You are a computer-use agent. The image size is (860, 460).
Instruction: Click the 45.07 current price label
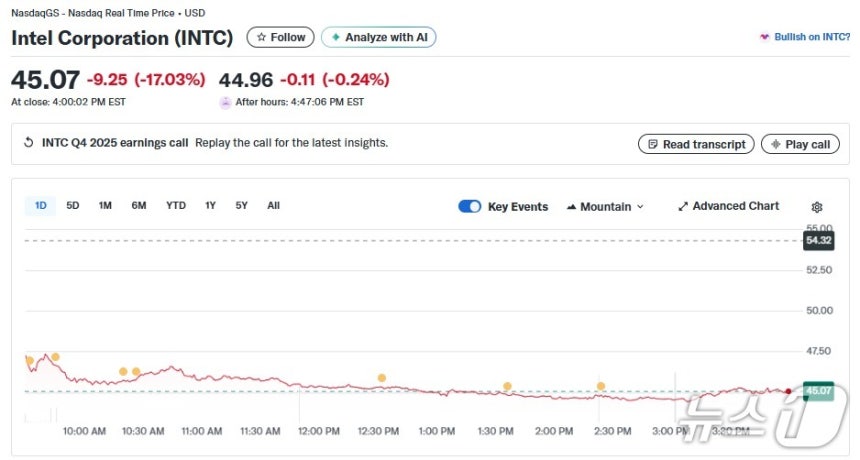click(818, 391)
